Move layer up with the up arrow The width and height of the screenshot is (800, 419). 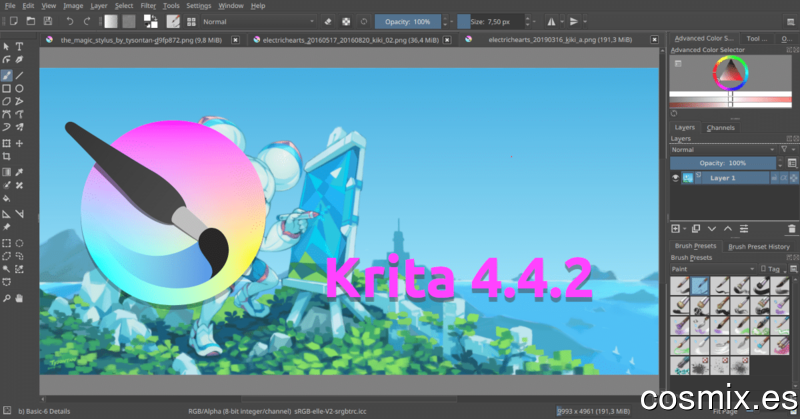[x=728, y=229]
